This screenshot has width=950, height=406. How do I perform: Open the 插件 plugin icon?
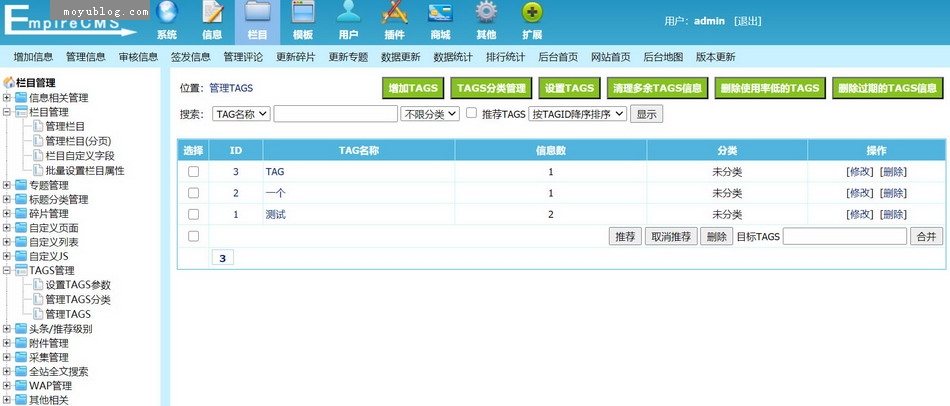coord(394,12)
